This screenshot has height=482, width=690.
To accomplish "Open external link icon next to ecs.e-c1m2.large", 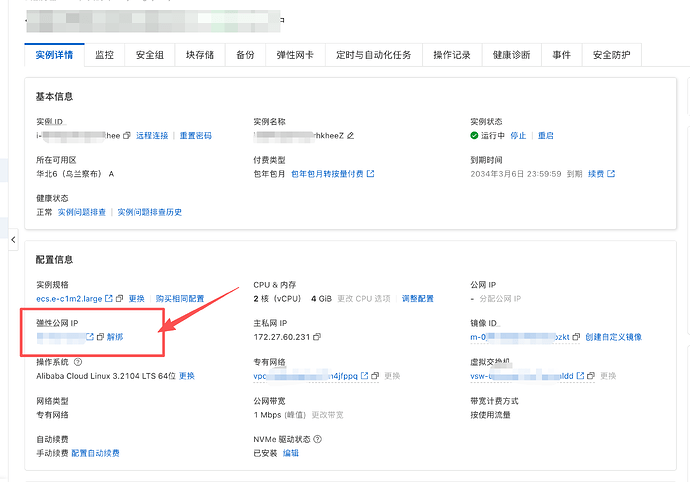I will pos(109,298).
